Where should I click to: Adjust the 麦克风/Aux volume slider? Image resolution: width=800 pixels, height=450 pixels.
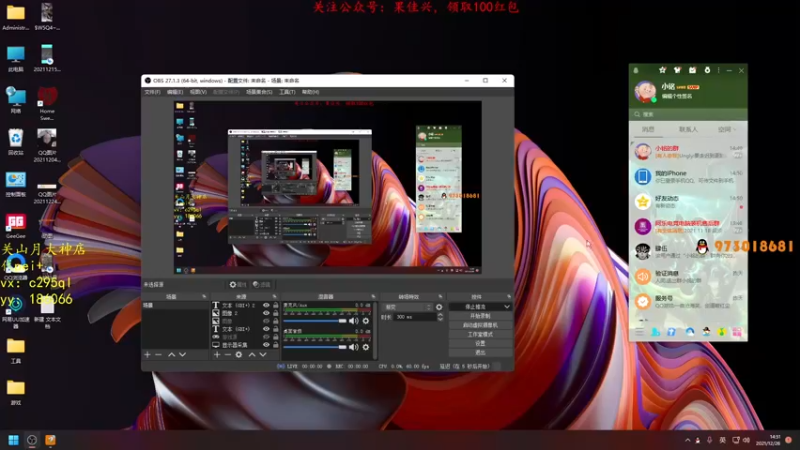point(314,321)
